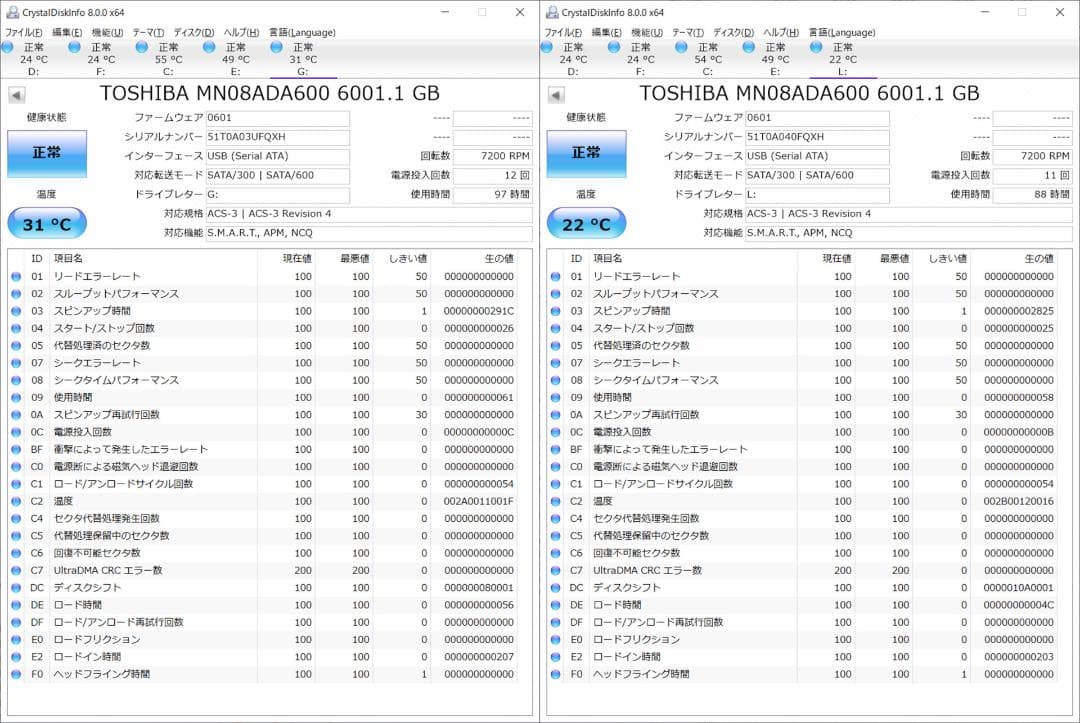The width and height of the screenshot is (1080, 723).
Task: Click raw value 002A0011001F in left window
Action: [479, 501]
